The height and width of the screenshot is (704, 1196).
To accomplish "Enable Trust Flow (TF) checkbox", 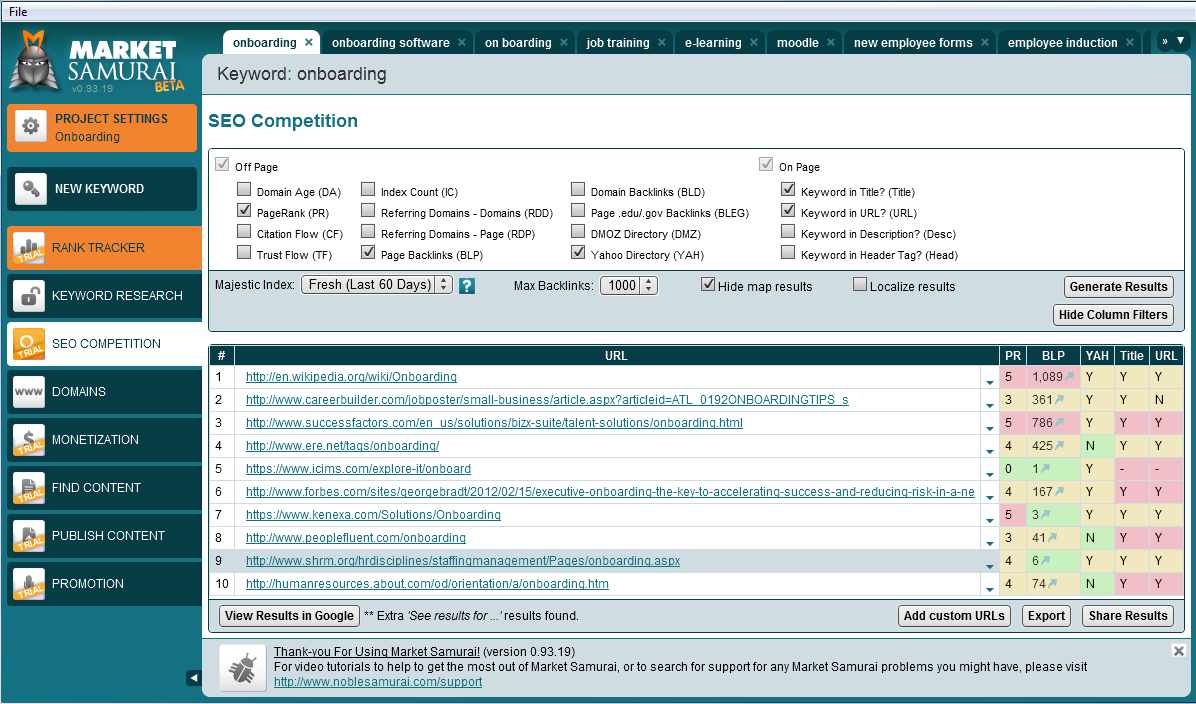I will 244,252.
